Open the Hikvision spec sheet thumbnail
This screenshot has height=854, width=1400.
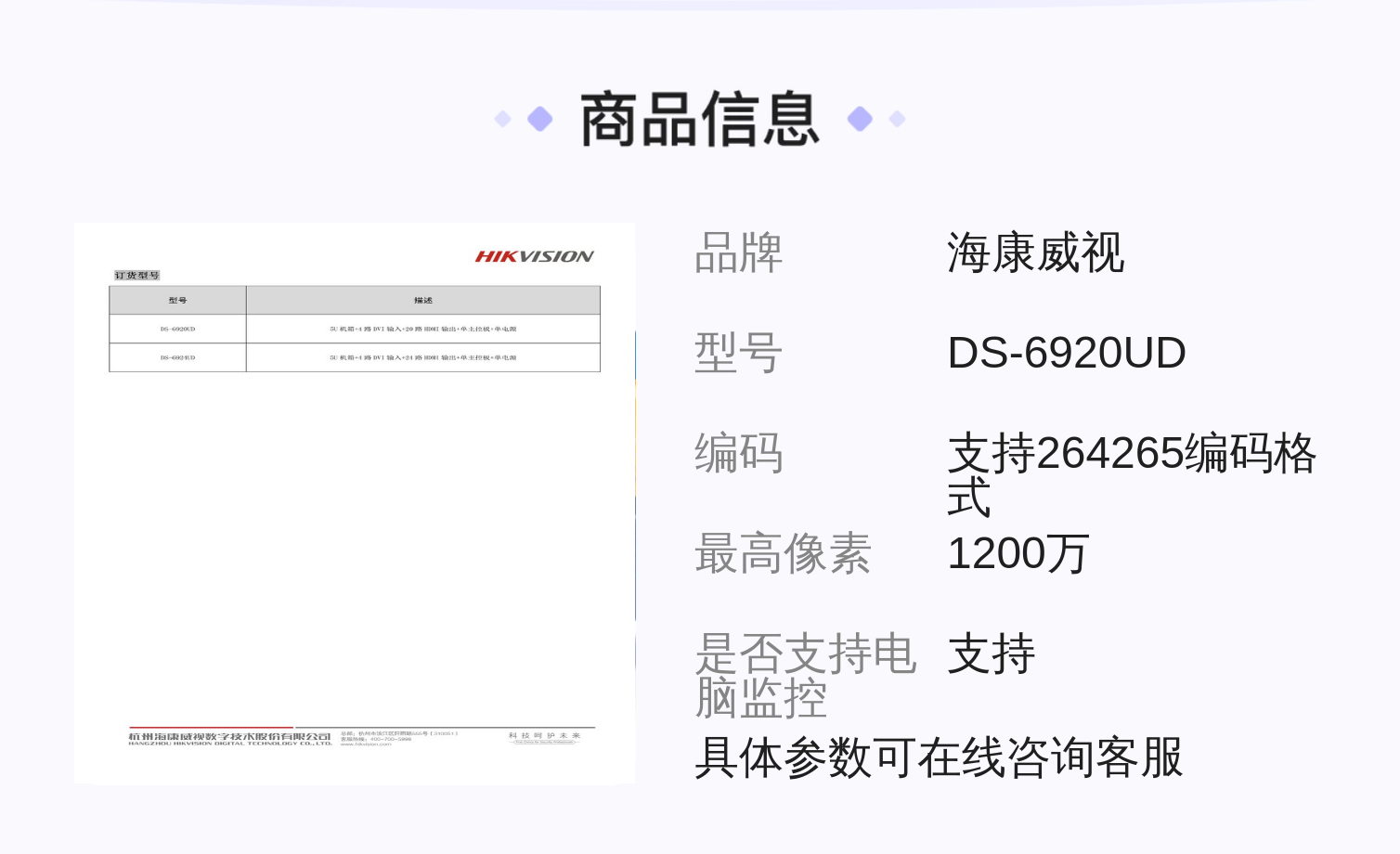click(355, 503)
